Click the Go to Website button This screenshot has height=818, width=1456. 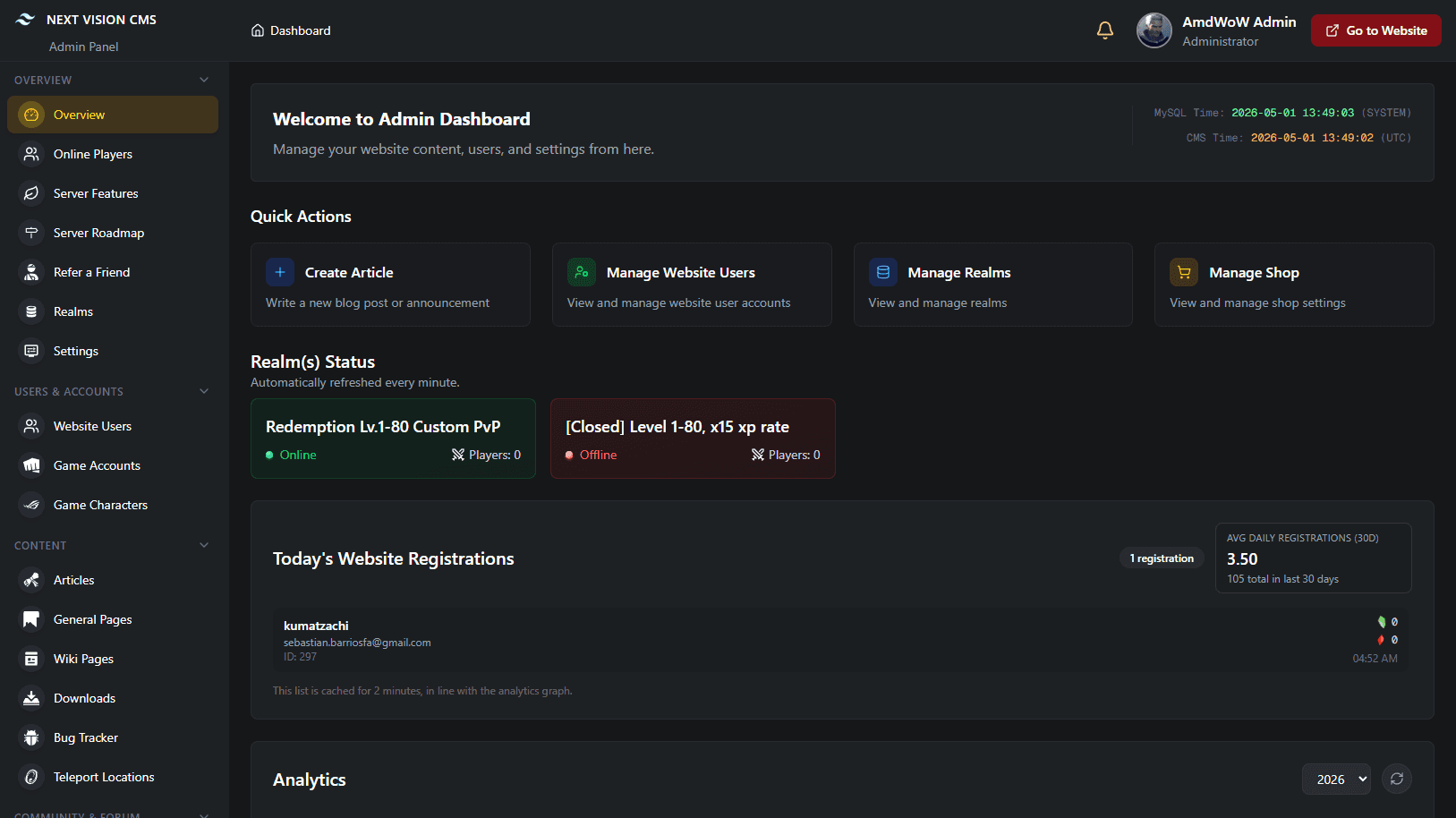pos(1376,30)
